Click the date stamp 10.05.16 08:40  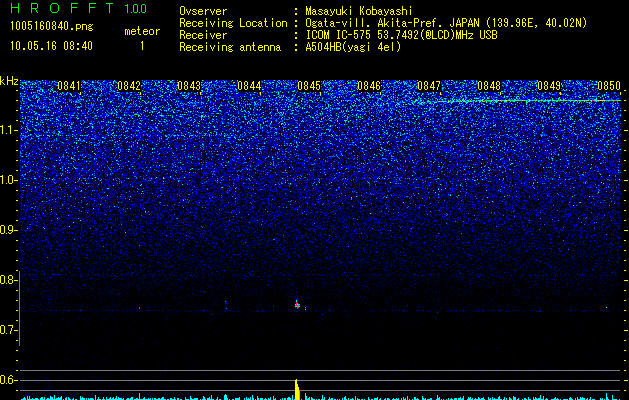pos(51,46)
